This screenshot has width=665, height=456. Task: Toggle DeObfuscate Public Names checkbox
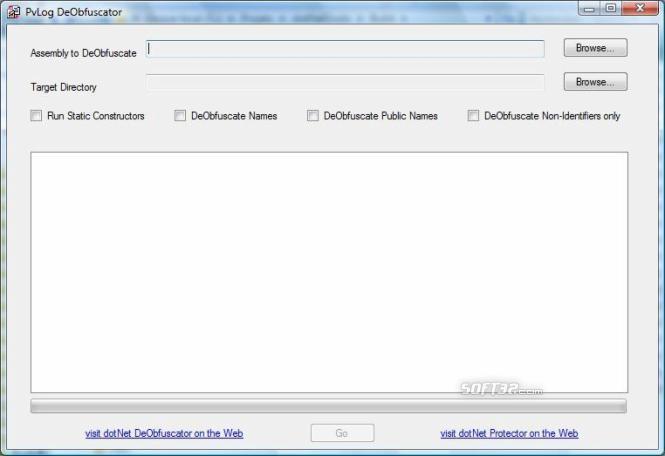[x=313, y=115]
